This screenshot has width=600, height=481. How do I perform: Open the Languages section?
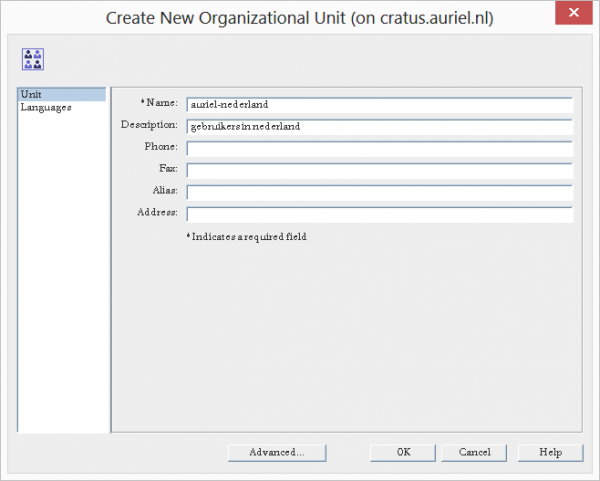(x=45, y=107)
